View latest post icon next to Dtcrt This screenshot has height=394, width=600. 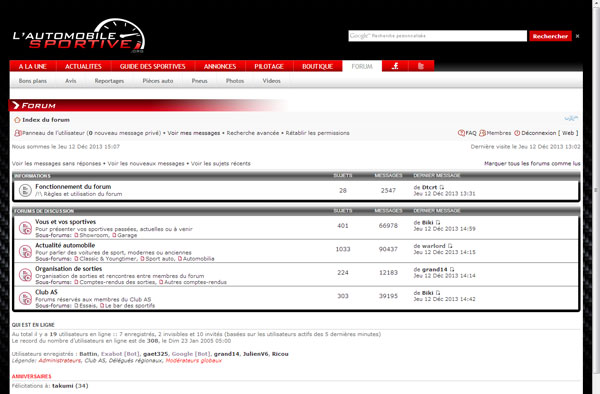(x=442, y=187)
